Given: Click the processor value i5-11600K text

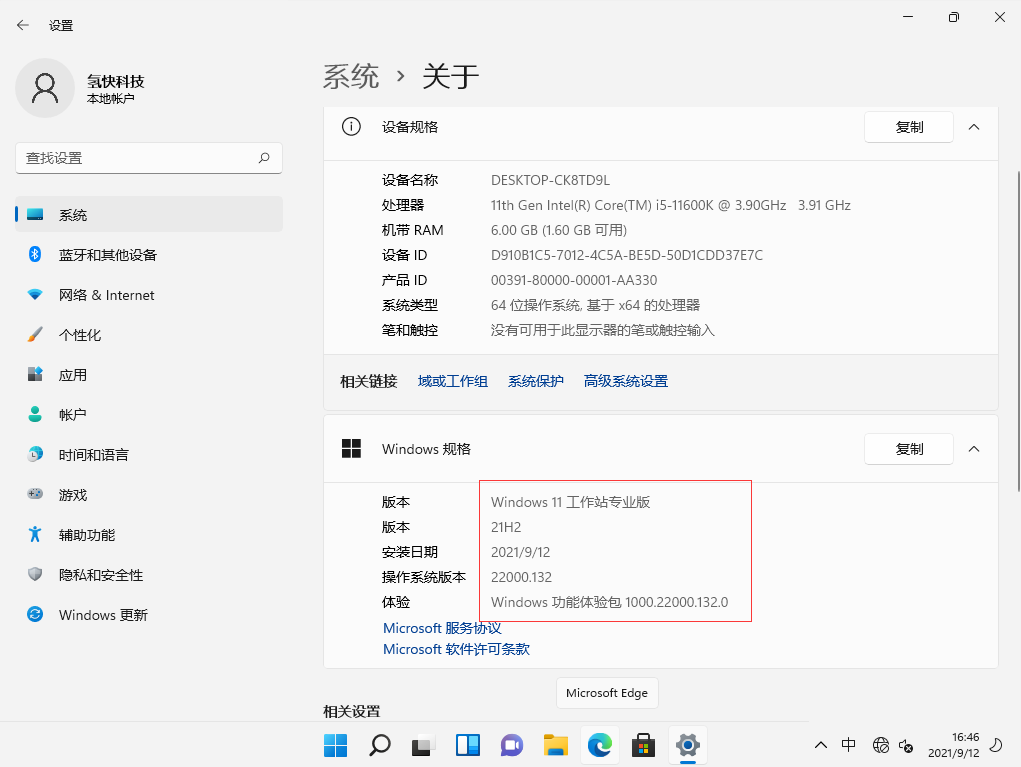Looking at the screenshot, I should (x=671, y=205).
